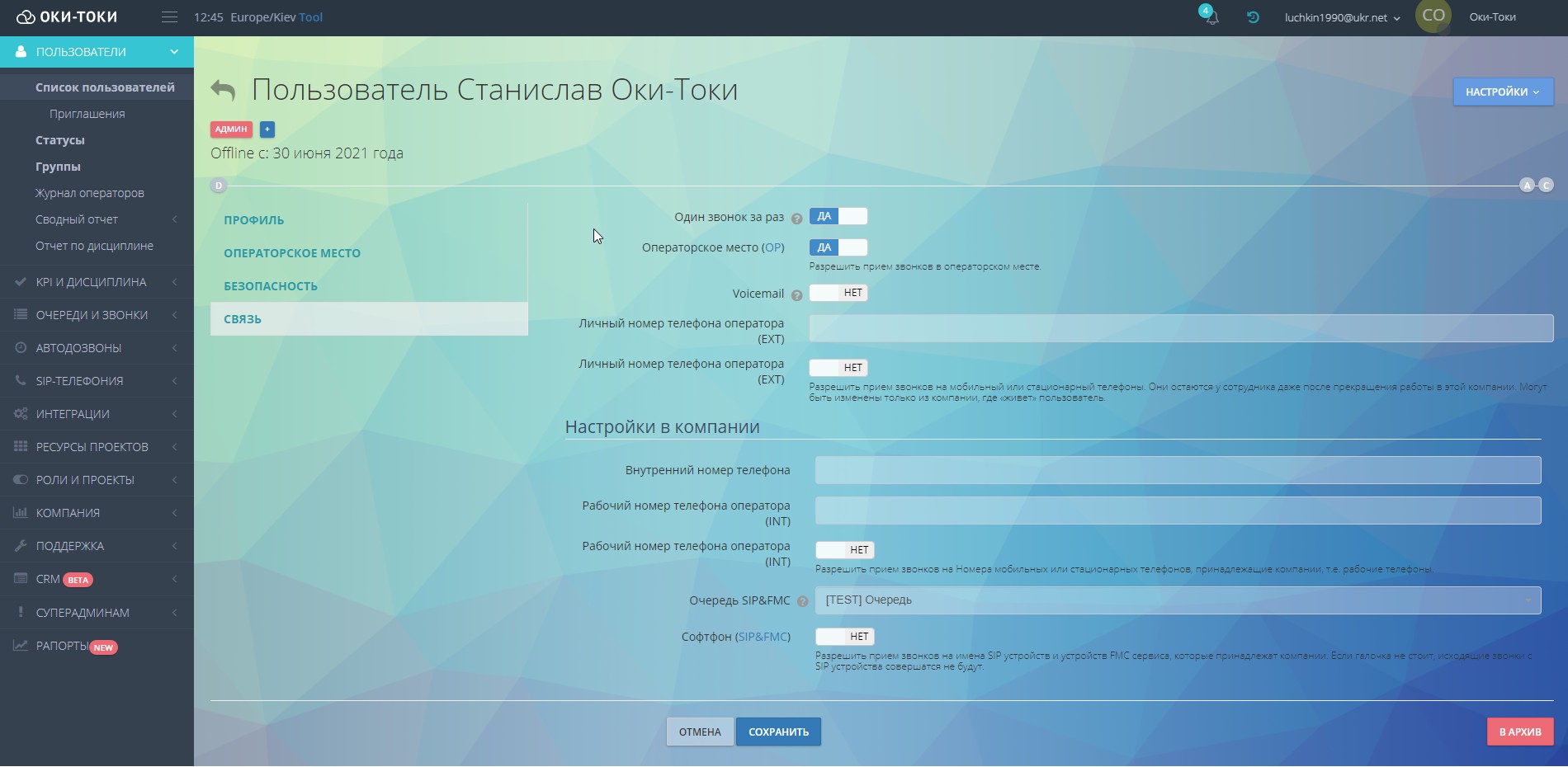Click the D marker on the timeline
1568x767 pixels.
coord(219,186)
